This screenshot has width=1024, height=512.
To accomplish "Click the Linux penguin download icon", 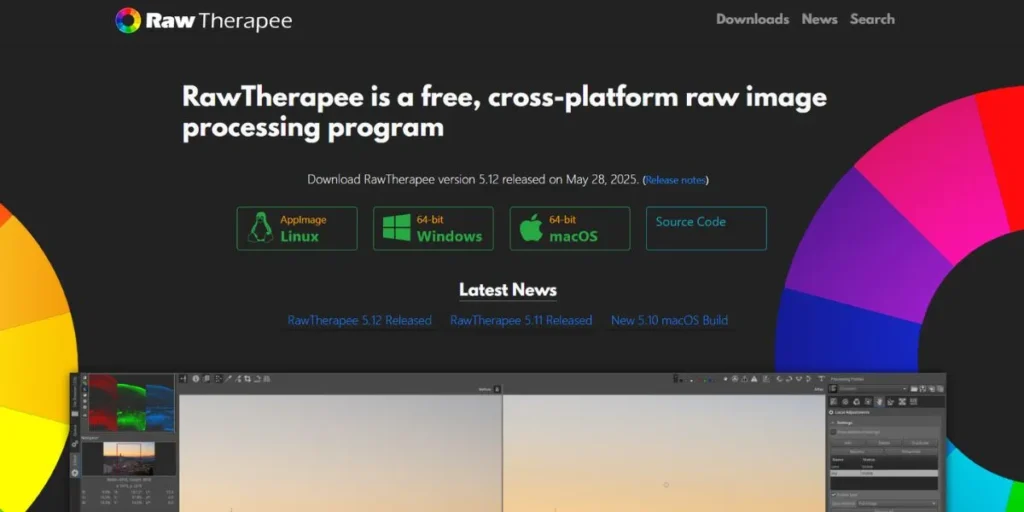I will [261, 229].
